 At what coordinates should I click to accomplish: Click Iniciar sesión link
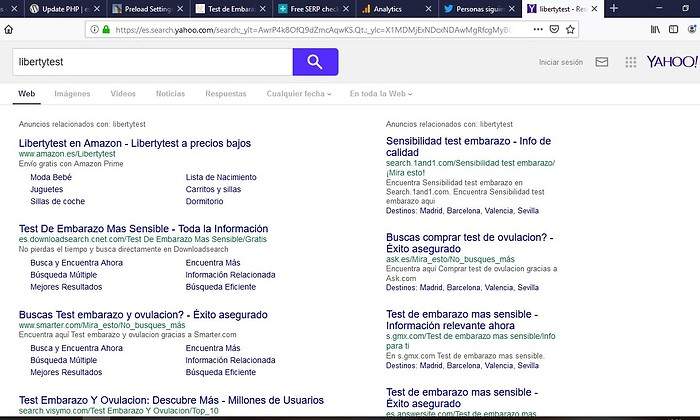(x=561, y=62)
